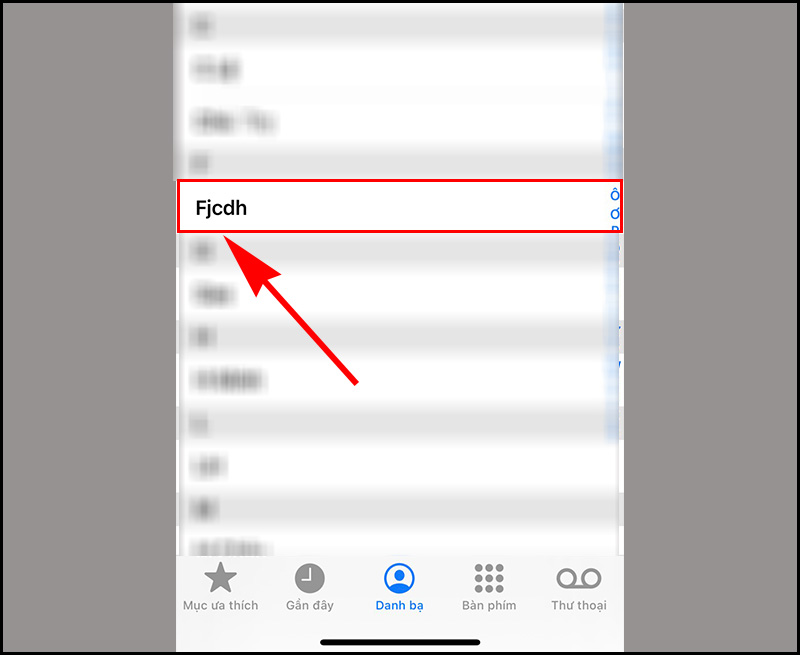Tap the blue person Contacts icon
800x655 pixels.
399,578
